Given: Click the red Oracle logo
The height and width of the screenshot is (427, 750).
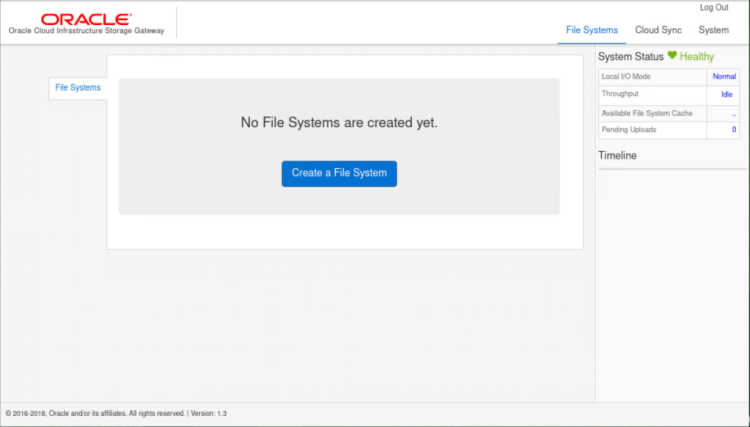Looking at the screenshot, I should 85,19.
